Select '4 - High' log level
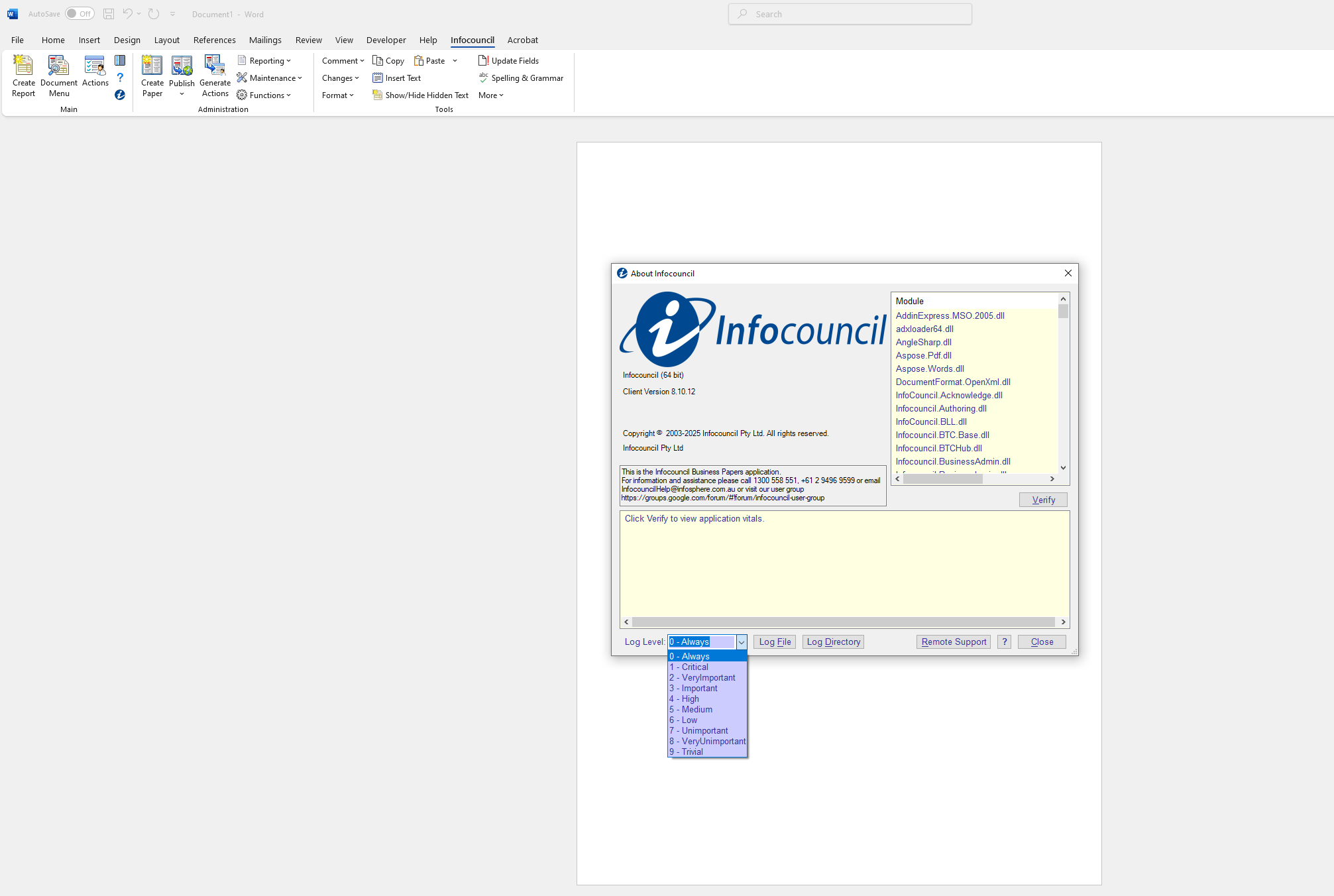The width and height of the screenshot is (1334, 896). (707, 699)
